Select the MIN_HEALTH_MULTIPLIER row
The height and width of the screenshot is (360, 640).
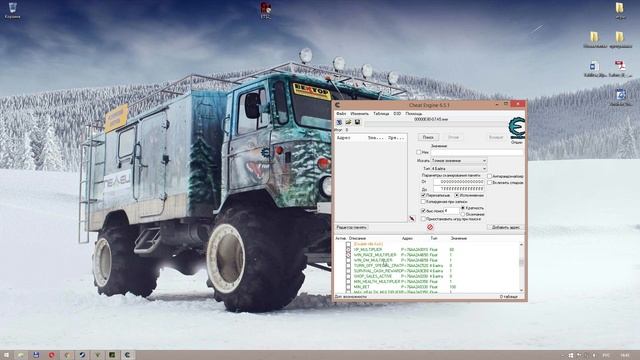[x=427, y=281]
